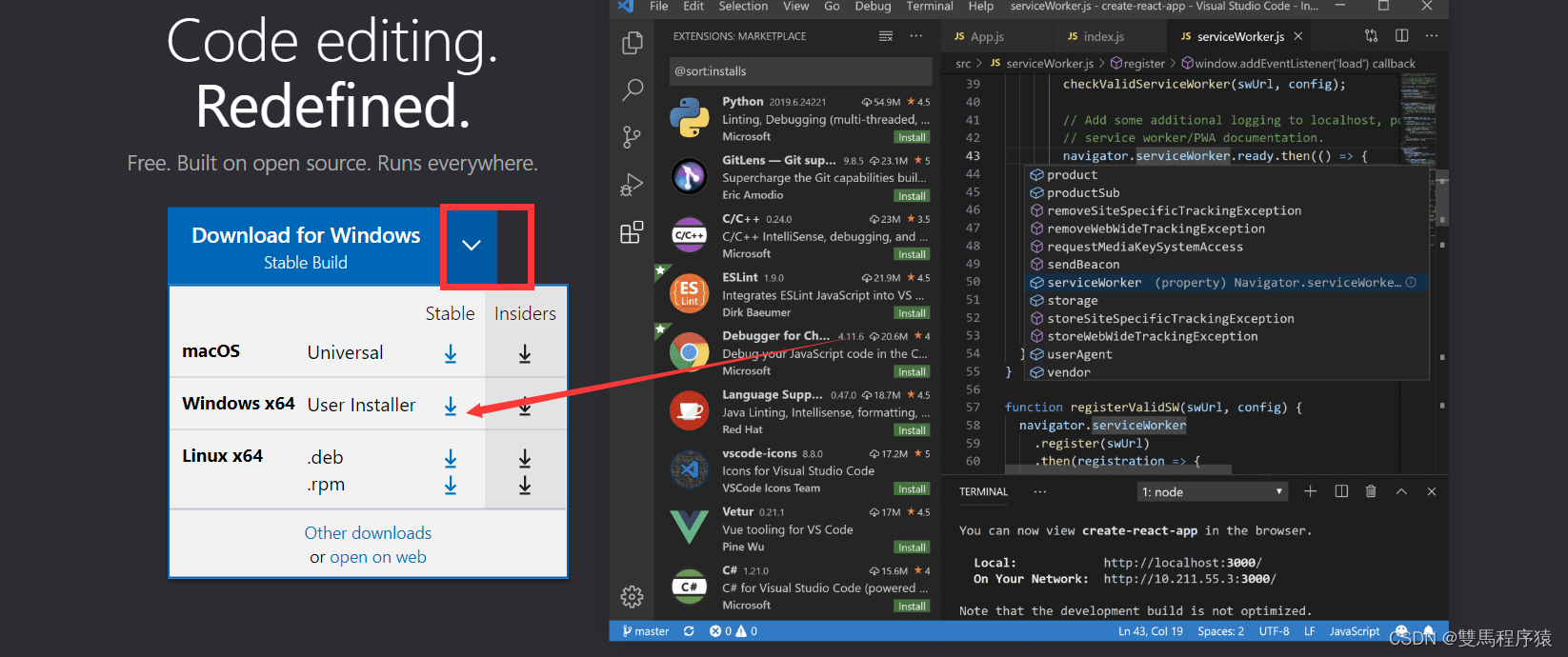Open the terminal panel overflow ellipsis

click(x=1039, y=491)
